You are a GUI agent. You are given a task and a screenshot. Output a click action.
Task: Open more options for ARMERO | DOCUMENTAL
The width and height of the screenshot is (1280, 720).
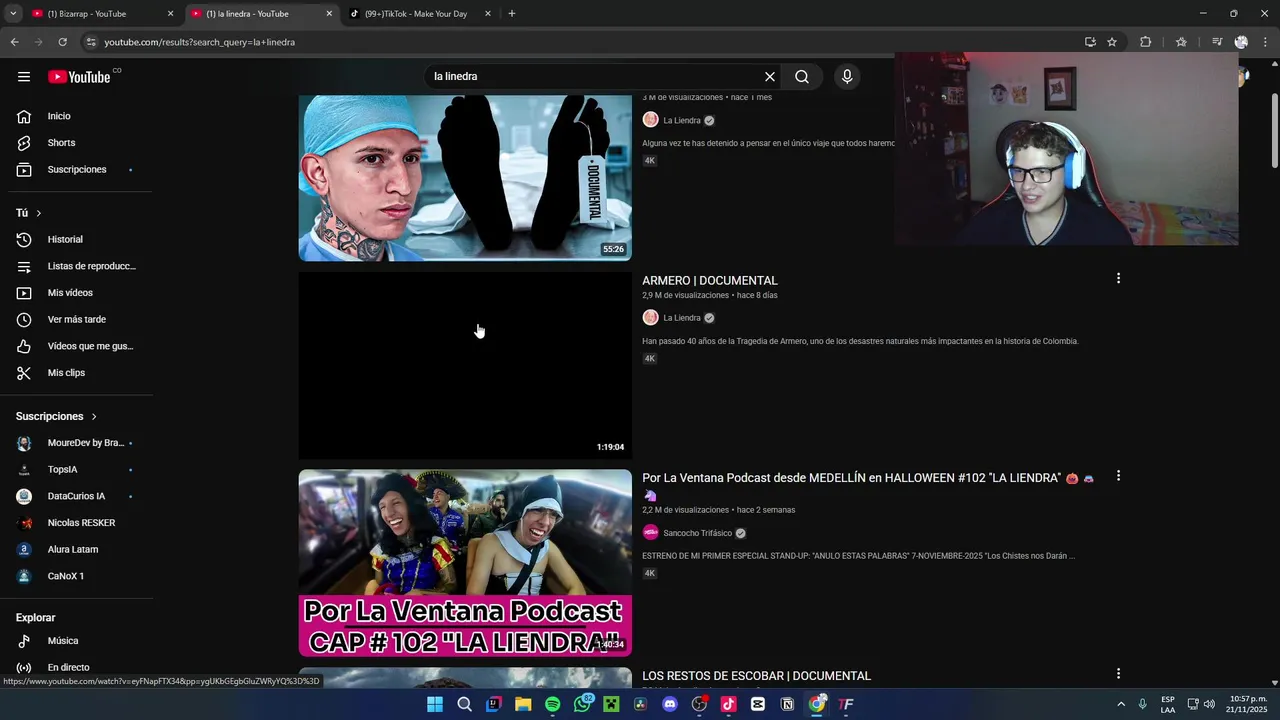(1118, 278)
